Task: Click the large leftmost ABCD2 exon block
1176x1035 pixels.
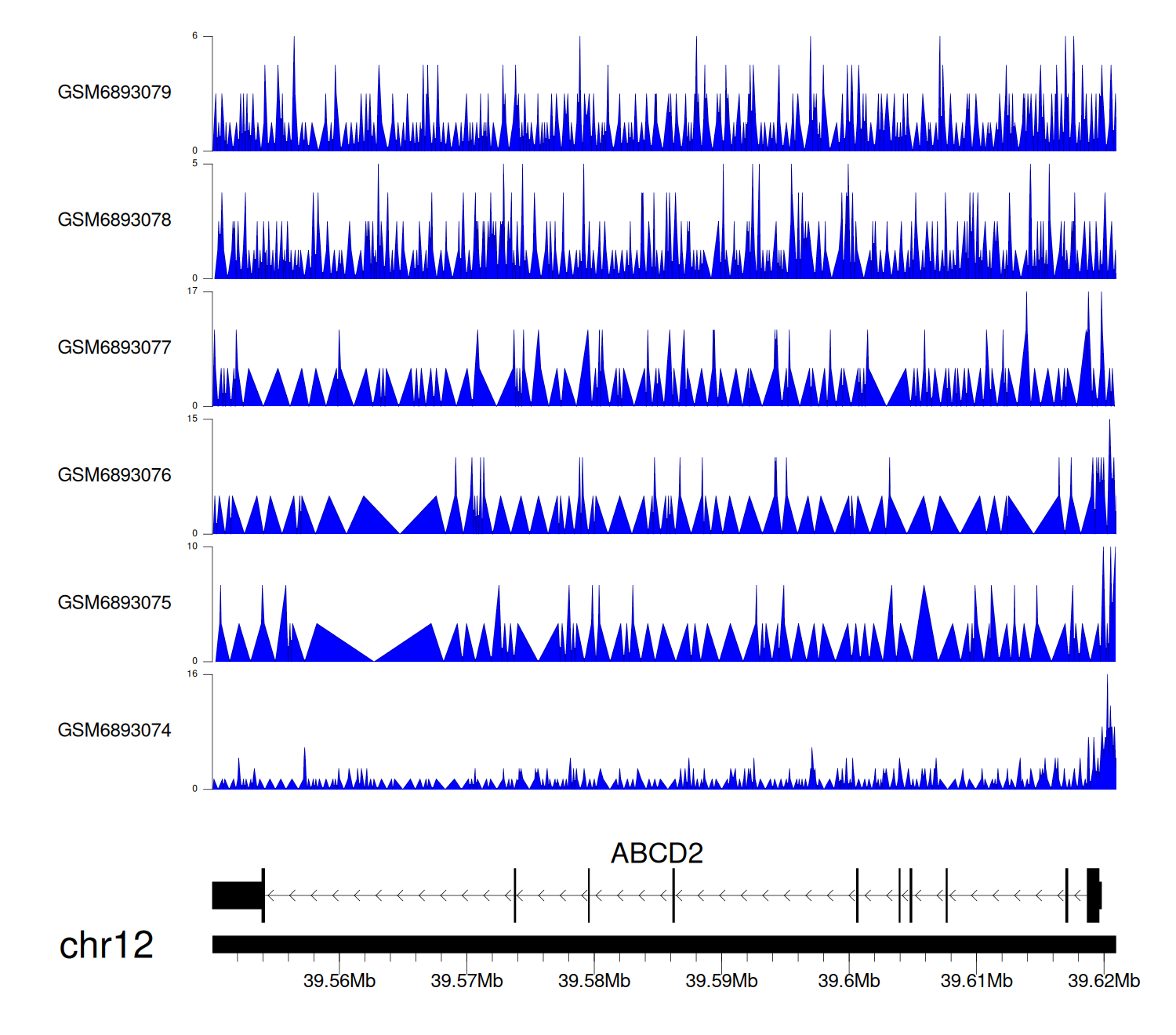Action: pyautogui.click(x=237, y=895)
